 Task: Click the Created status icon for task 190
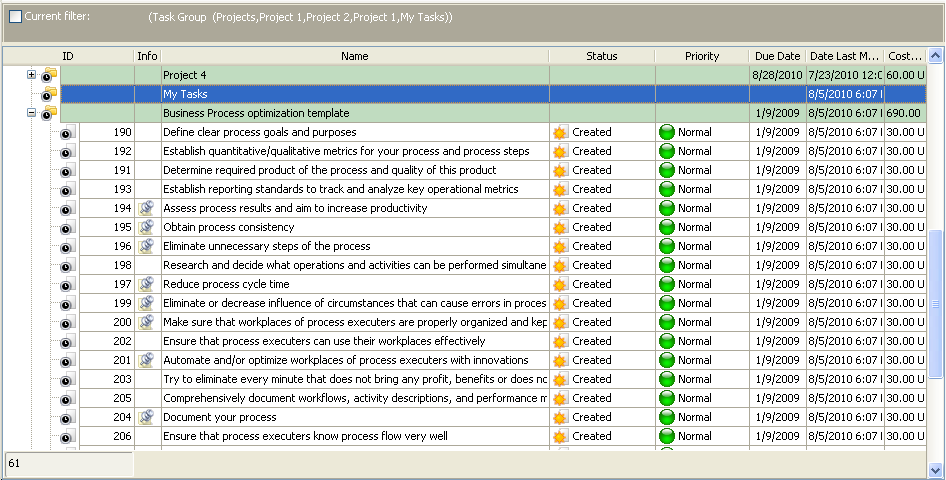[560, 132]
